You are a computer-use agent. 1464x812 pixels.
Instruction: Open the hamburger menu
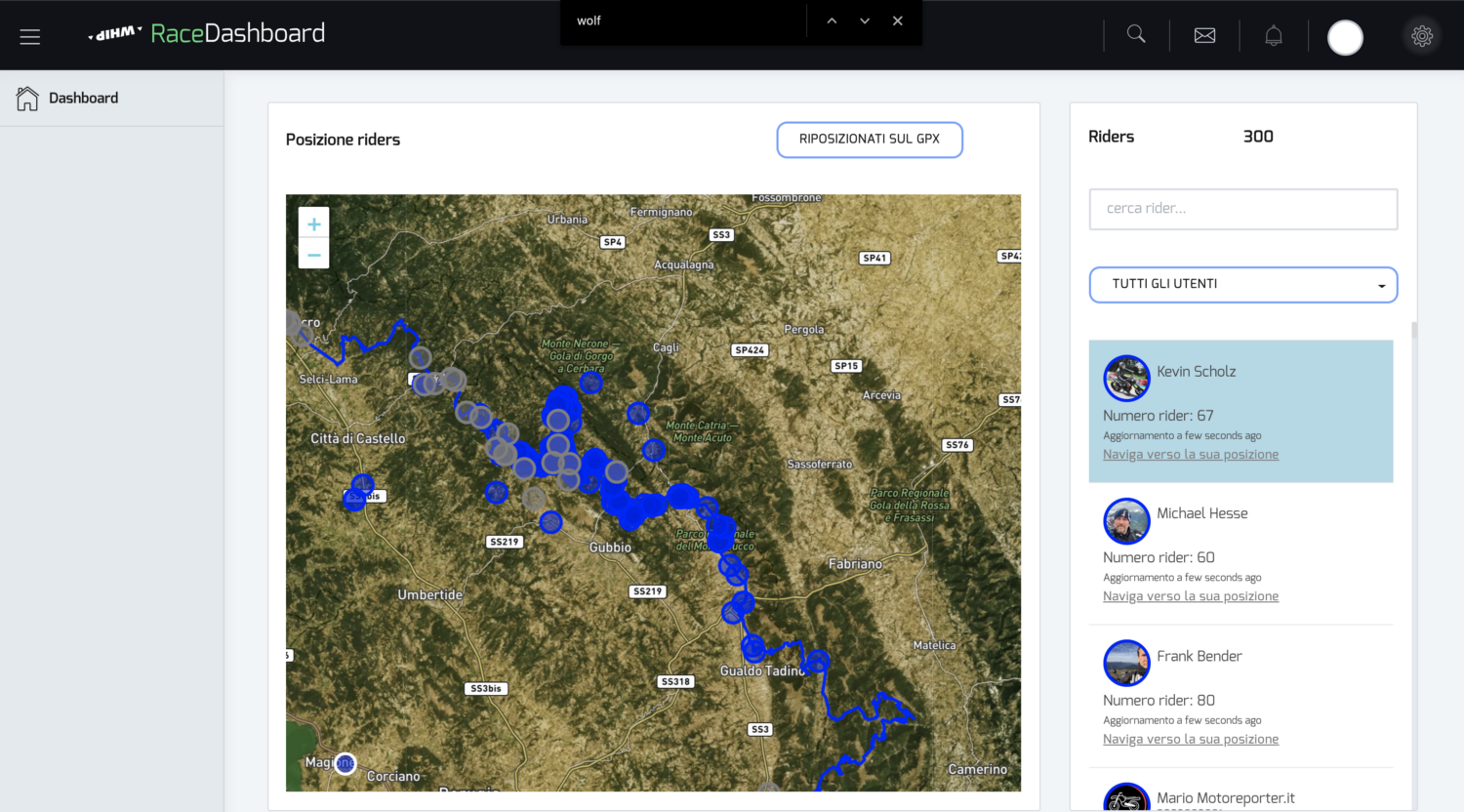tap(30, 37)
